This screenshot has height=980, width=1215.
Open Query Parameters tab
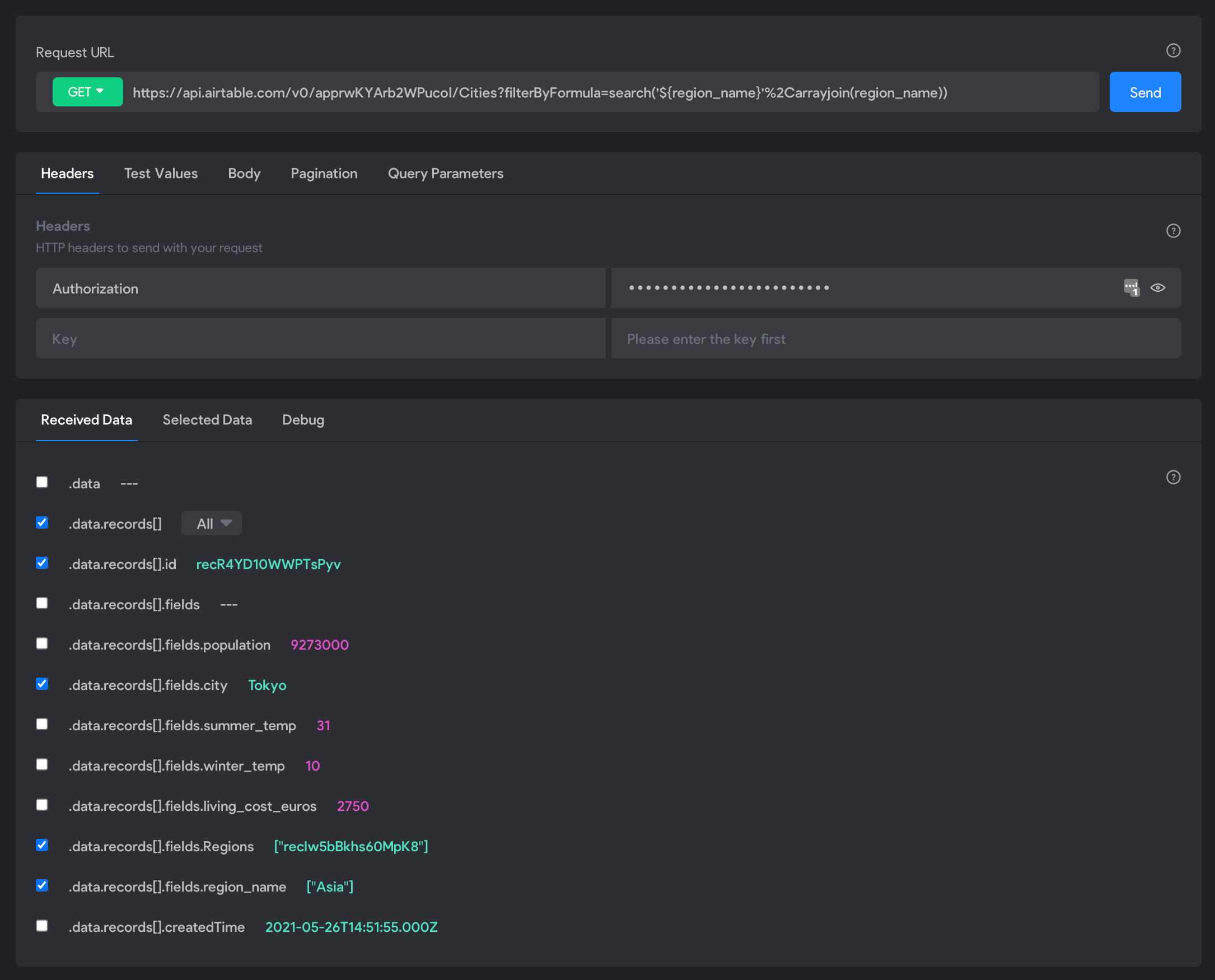click(x=445, y=174)
